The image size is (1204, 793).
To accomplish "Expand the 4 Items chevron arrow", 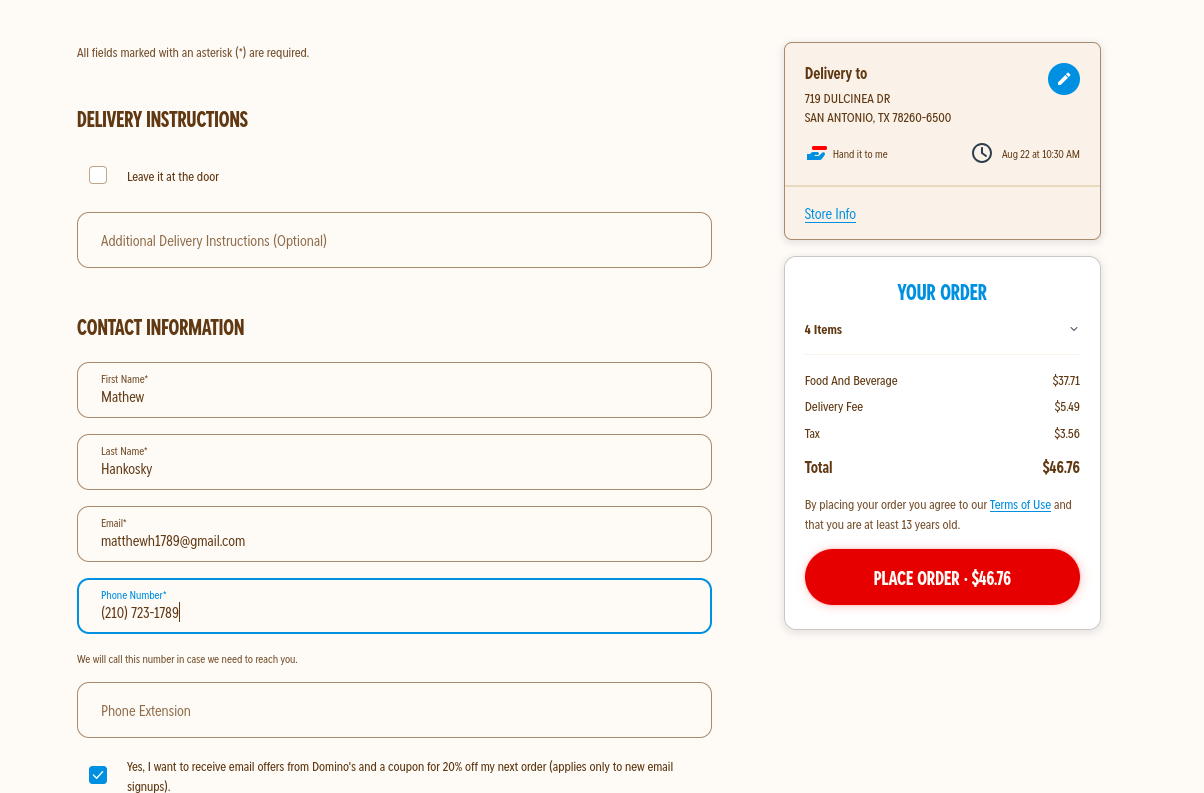I will click(1074, 329).
